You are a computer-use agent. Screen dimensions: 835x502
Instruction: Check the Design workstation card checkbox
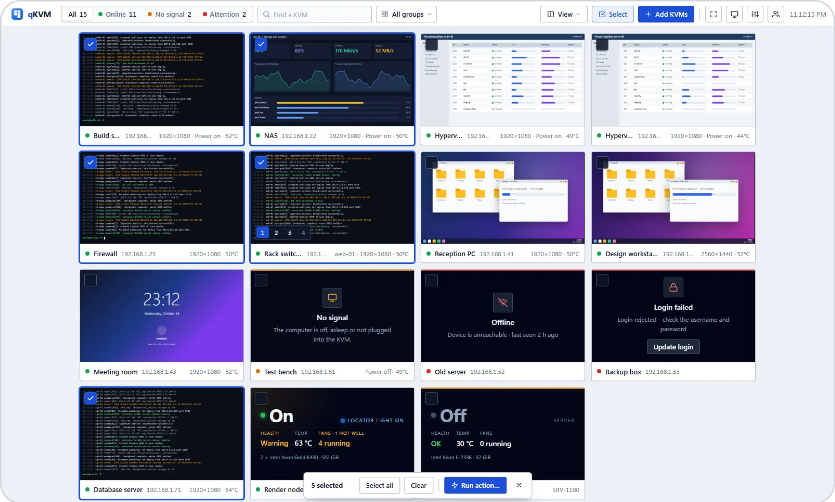click(602, 162)
